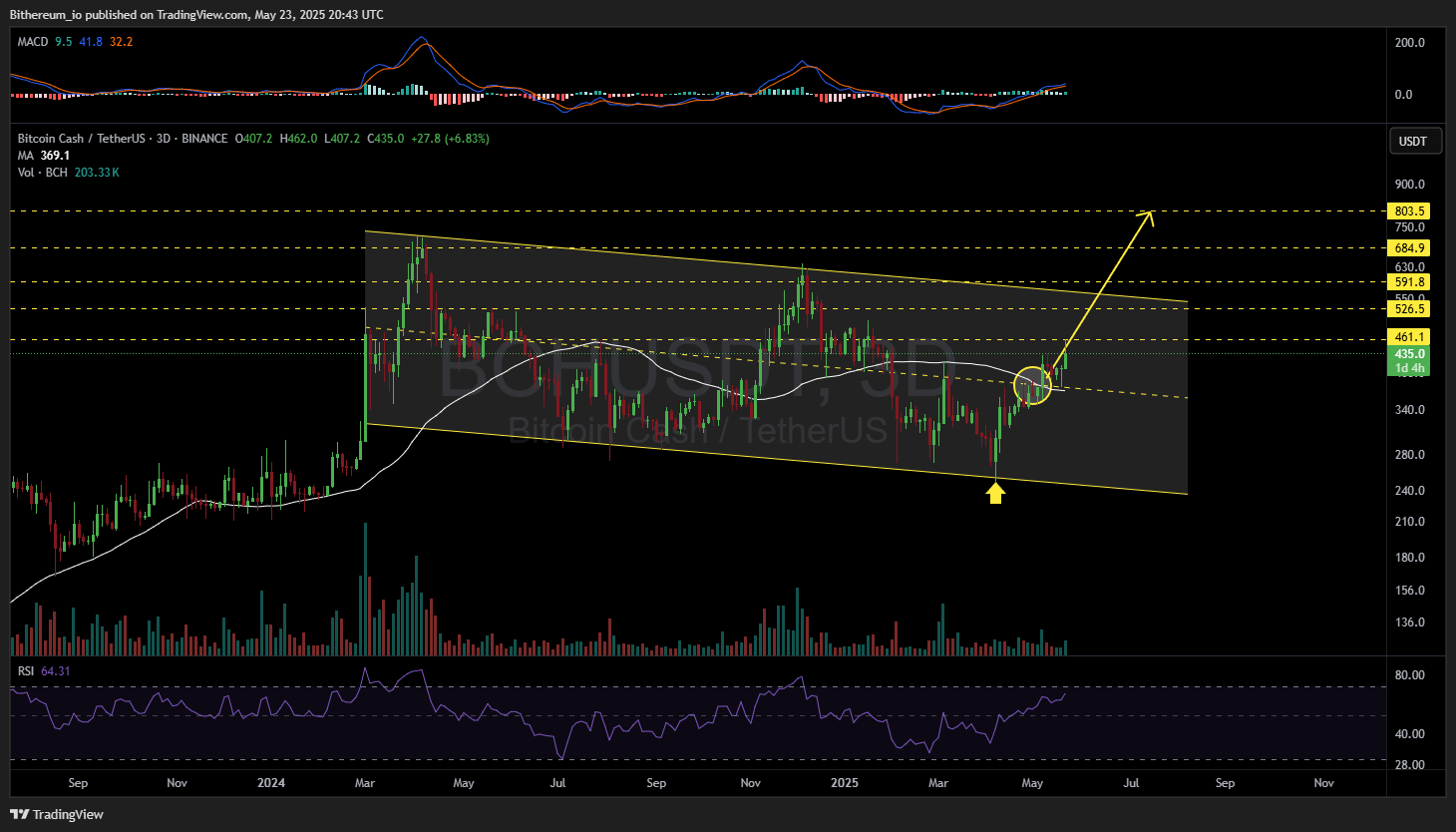Click the 240.0 price axis value
This screenshot has width=1456, height=832.
1409,491
